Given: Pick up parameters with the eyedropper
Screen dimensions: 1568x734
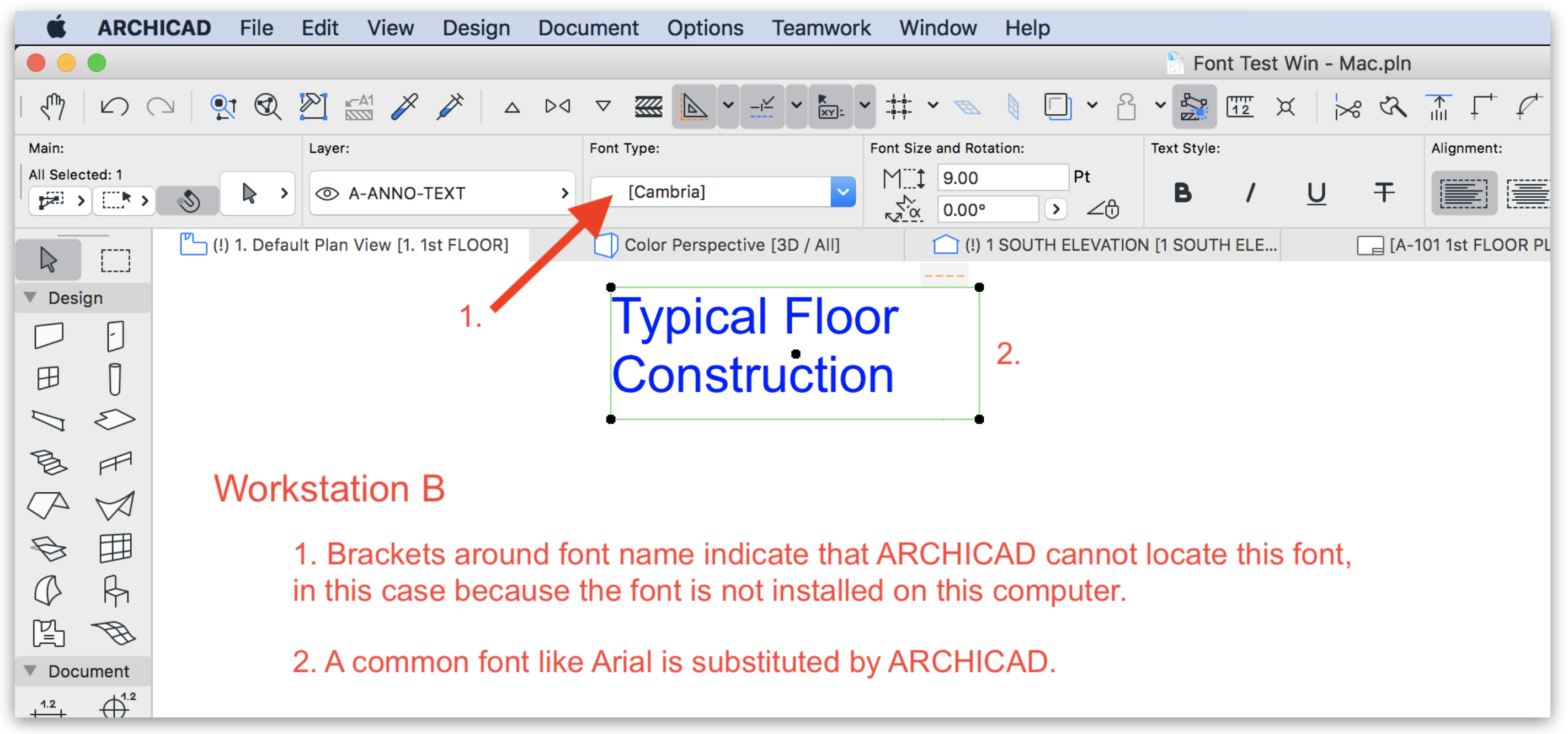Looking at the screenshot, I should [x=404, y=107].
